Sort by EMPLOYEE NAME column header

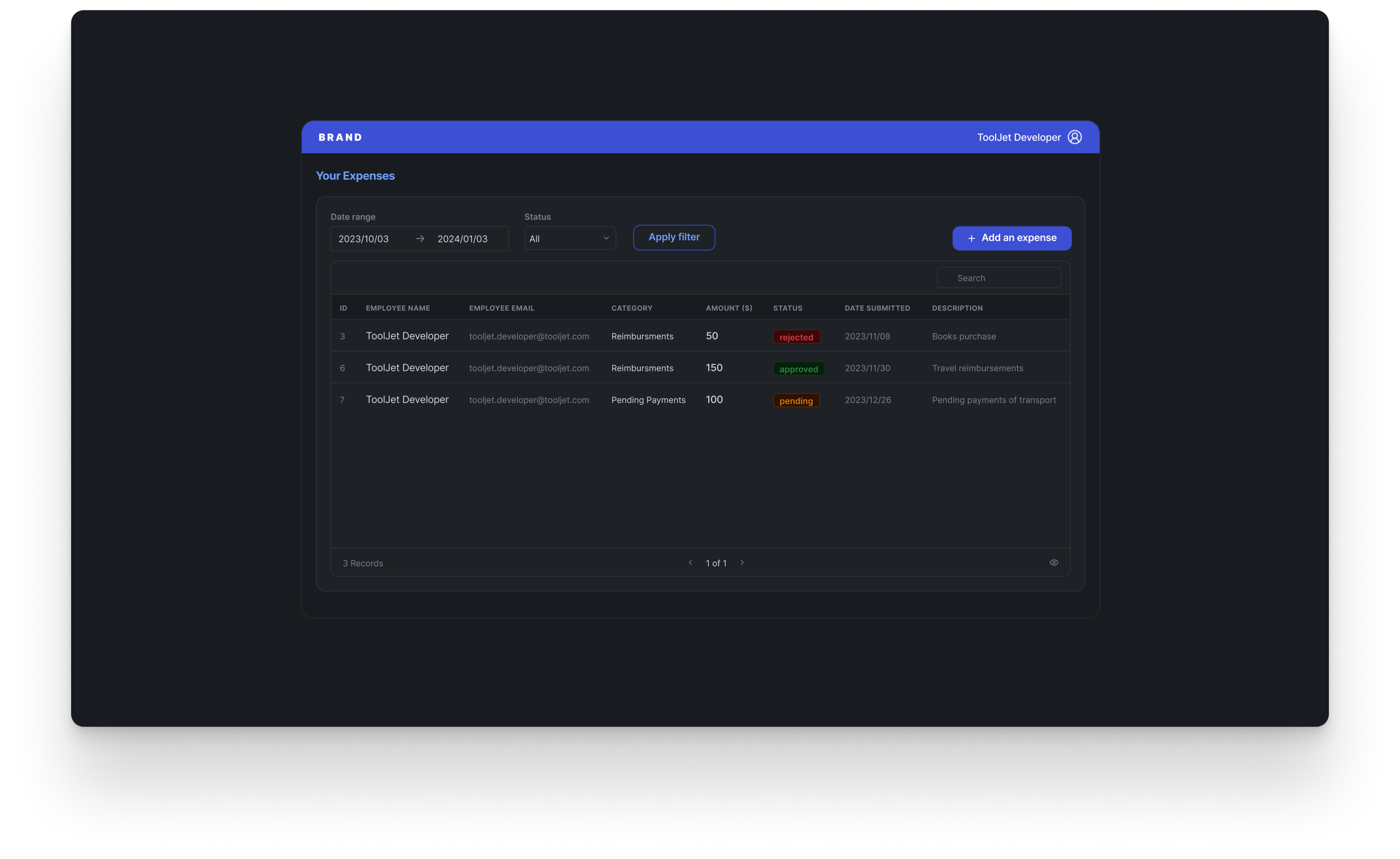[398, 308]
